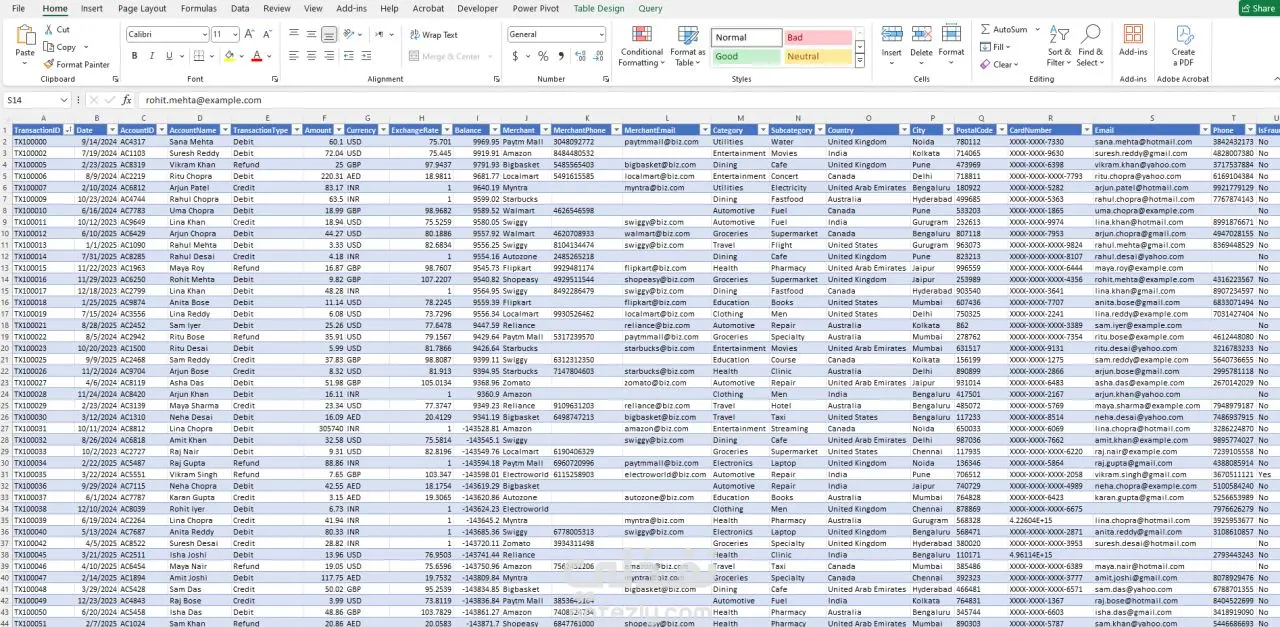The image size is (1280, 627).
Task: Cut the selection with the scissors icon
Action: pyautogui.click(x=50, y=30)
